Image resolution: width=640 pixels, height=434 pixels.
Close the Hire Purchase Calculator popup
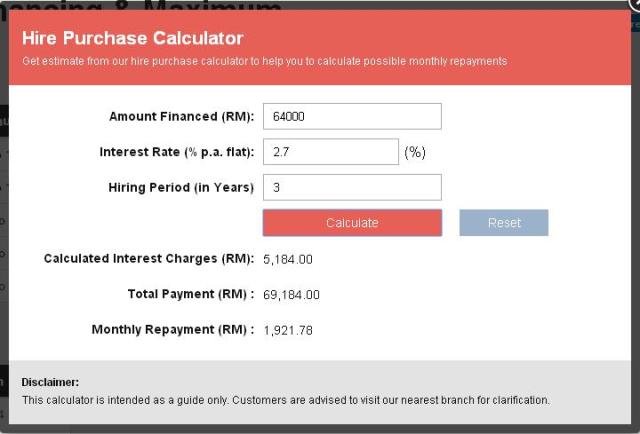point(634,3)
